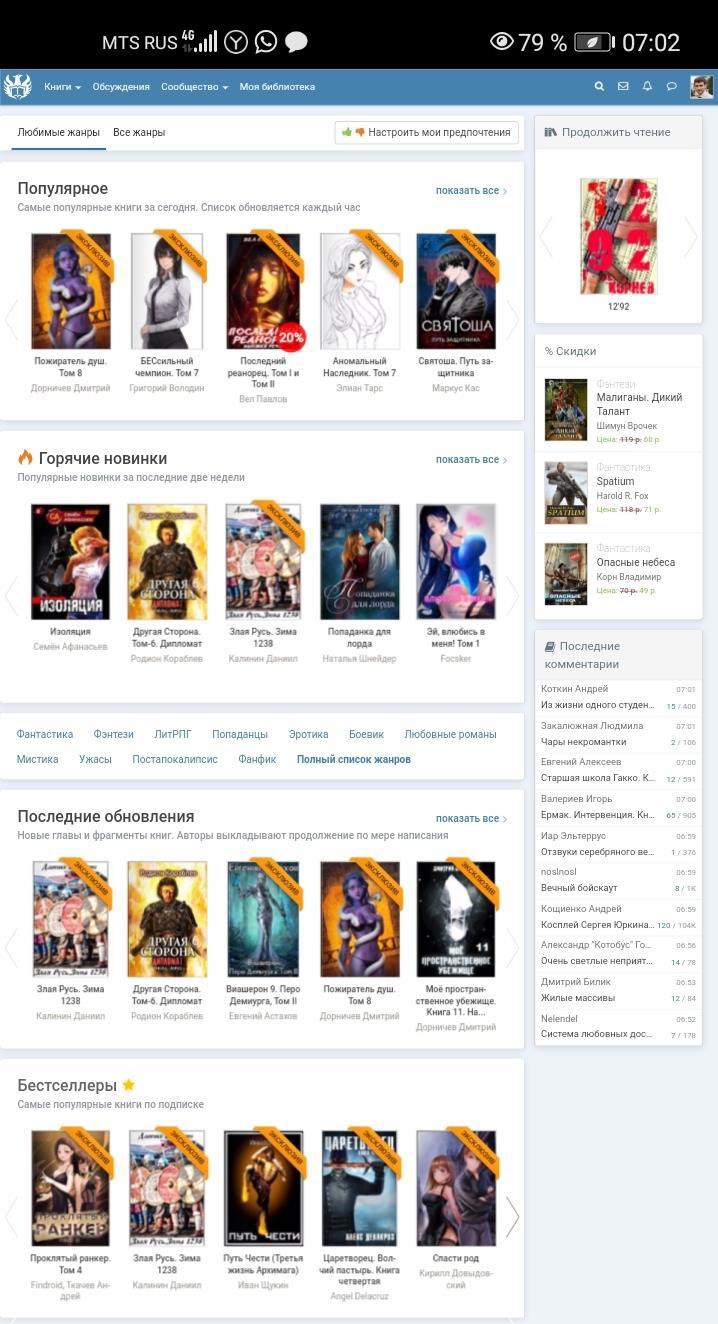Show all in Горячие новинки section
The width and height of the screenshot is (718, 1324).
471,459
